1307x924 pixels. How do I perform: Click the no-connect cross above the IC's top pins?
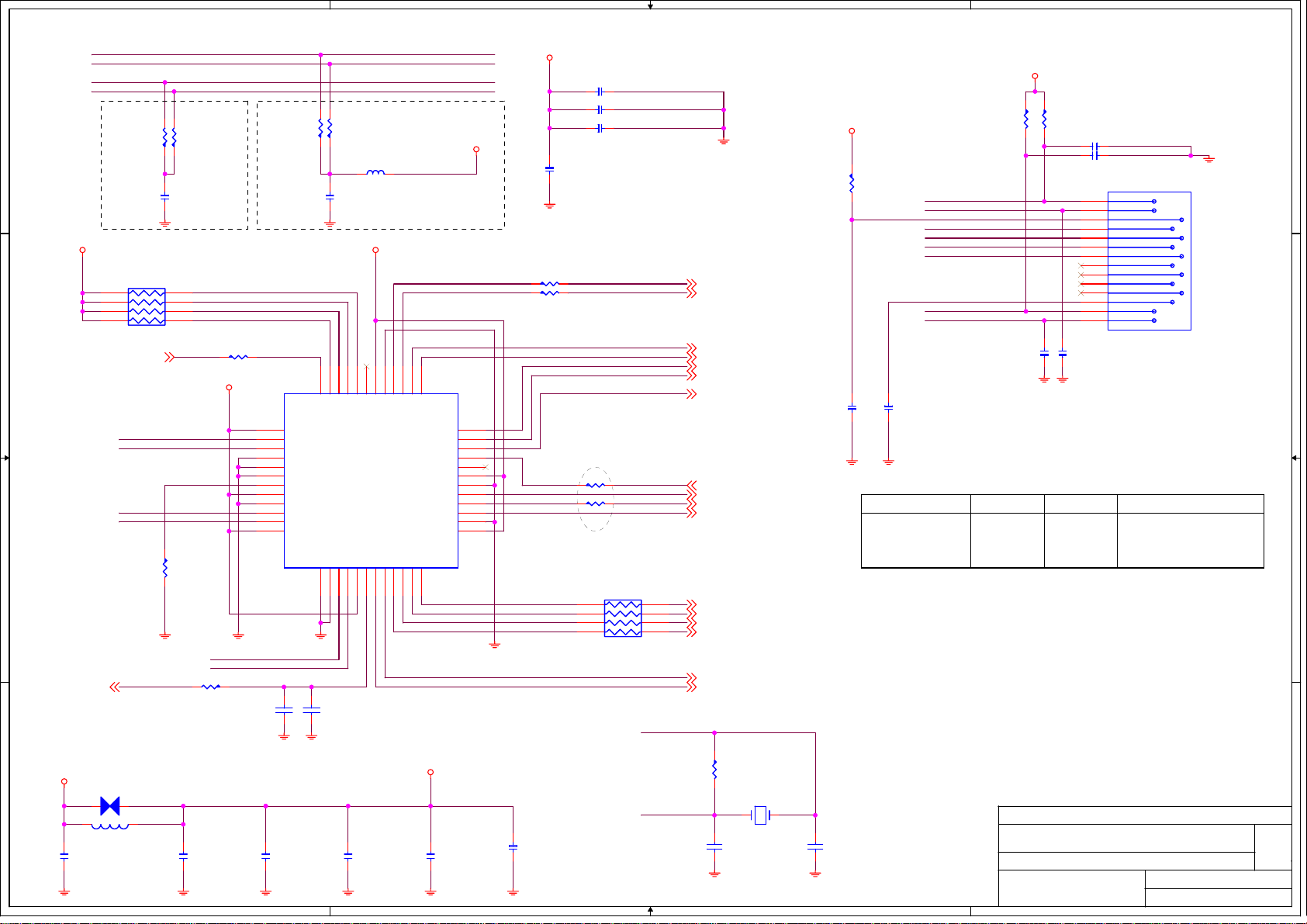[366, 366]
